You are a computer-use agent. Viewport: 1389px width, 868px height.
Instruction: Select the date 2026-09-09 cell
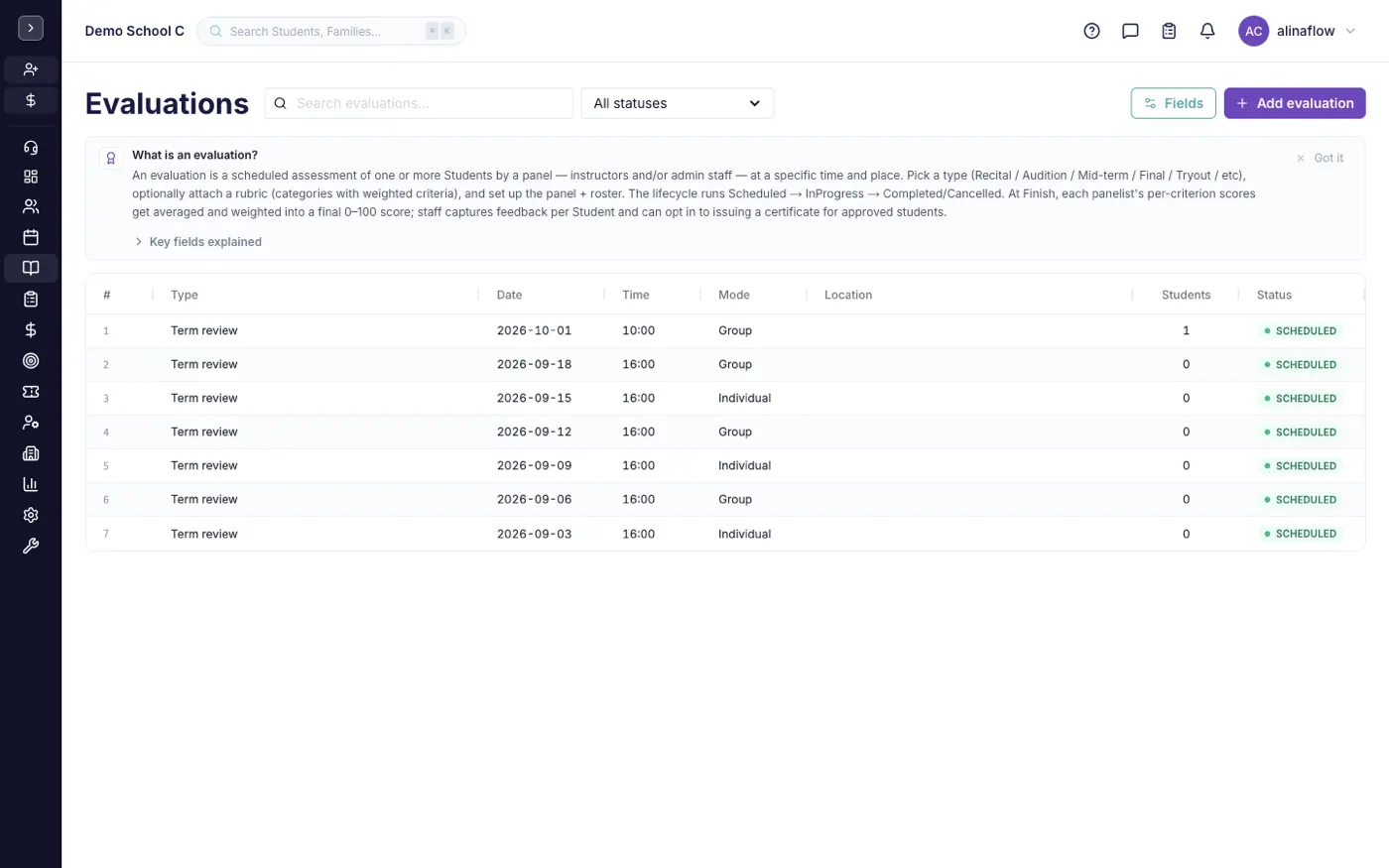[534, 465]
